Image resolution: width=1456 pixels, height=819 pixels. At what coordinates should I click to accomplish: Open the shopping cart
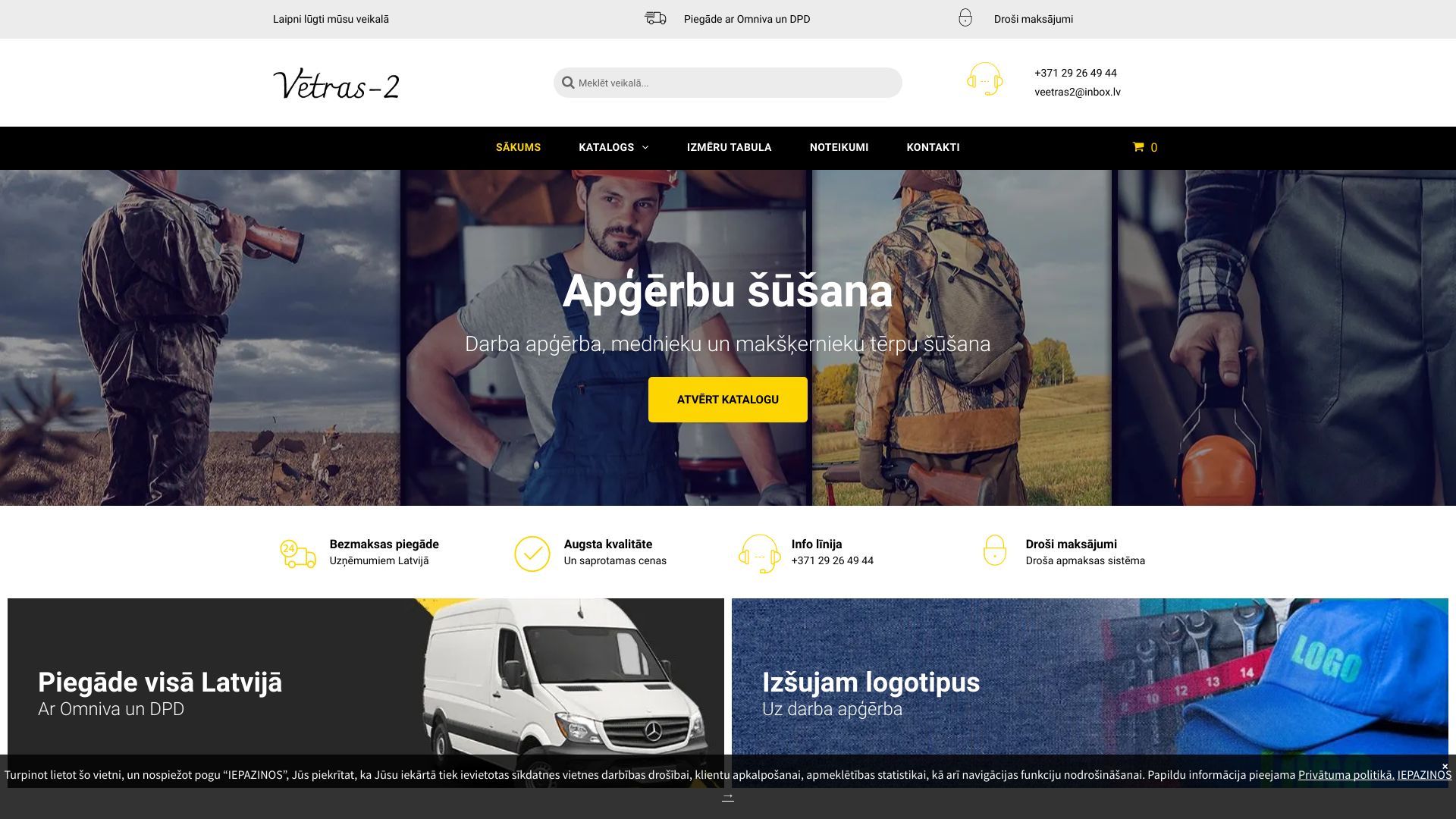[1144, 147]
